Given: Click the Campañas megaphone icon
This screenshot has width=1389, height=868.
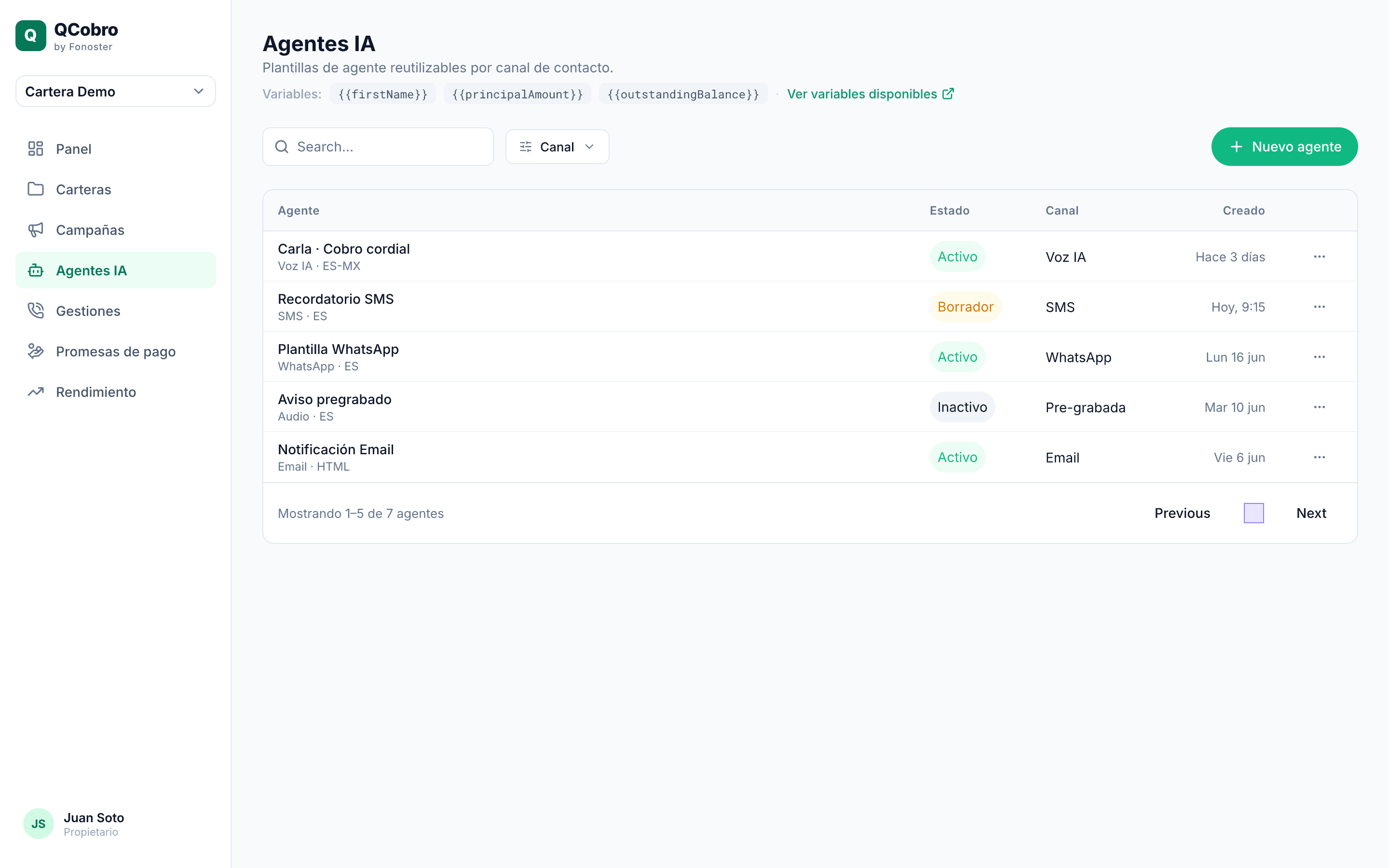Looking at the screenshot, I should tap(36, 230).
